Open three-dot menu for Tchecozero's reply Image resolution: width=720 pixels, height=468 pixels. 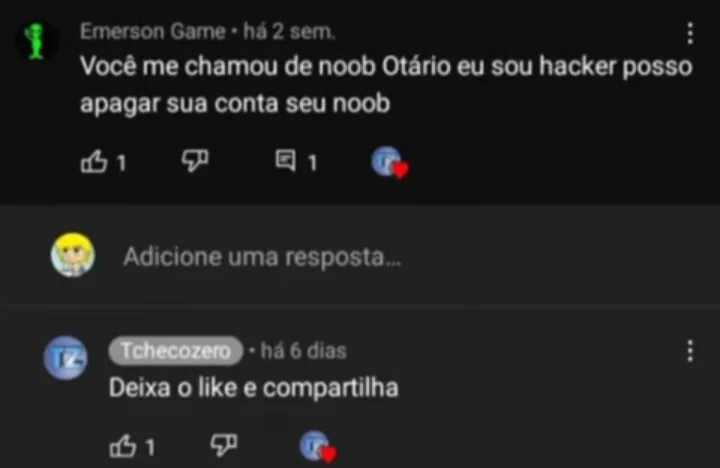coord(690,351)
